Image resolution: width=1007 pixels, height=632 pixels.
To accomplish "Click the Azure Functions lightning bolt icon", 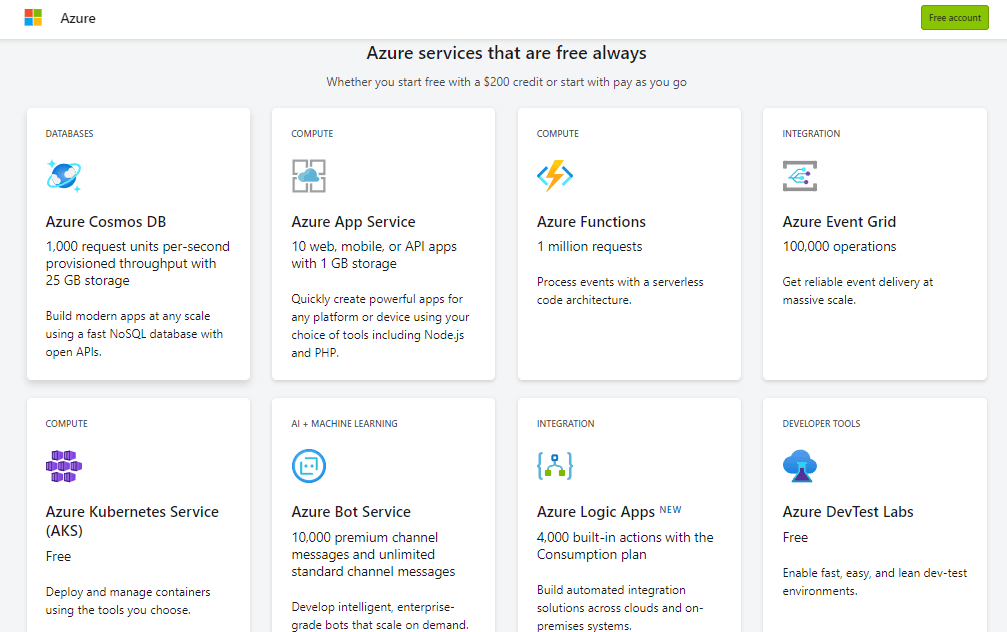I will [555, 175].
